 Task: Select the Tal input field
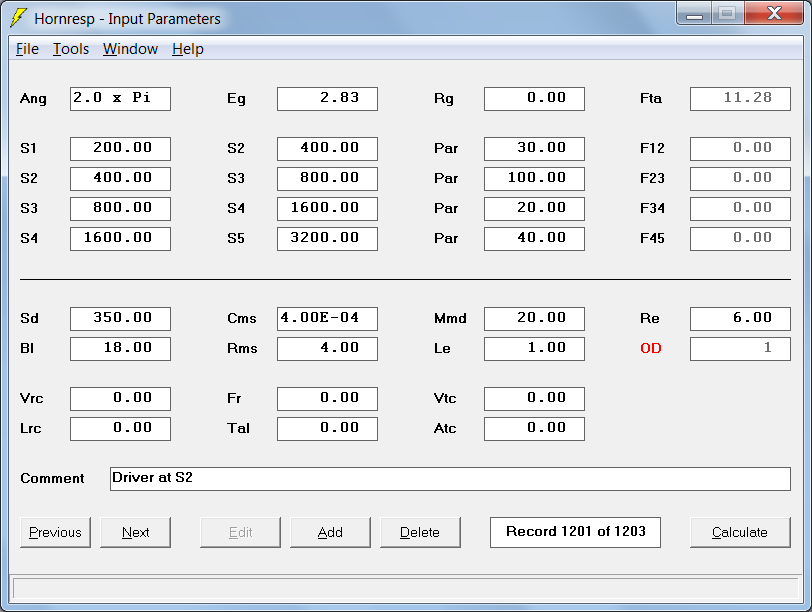[x=327, y=429]
